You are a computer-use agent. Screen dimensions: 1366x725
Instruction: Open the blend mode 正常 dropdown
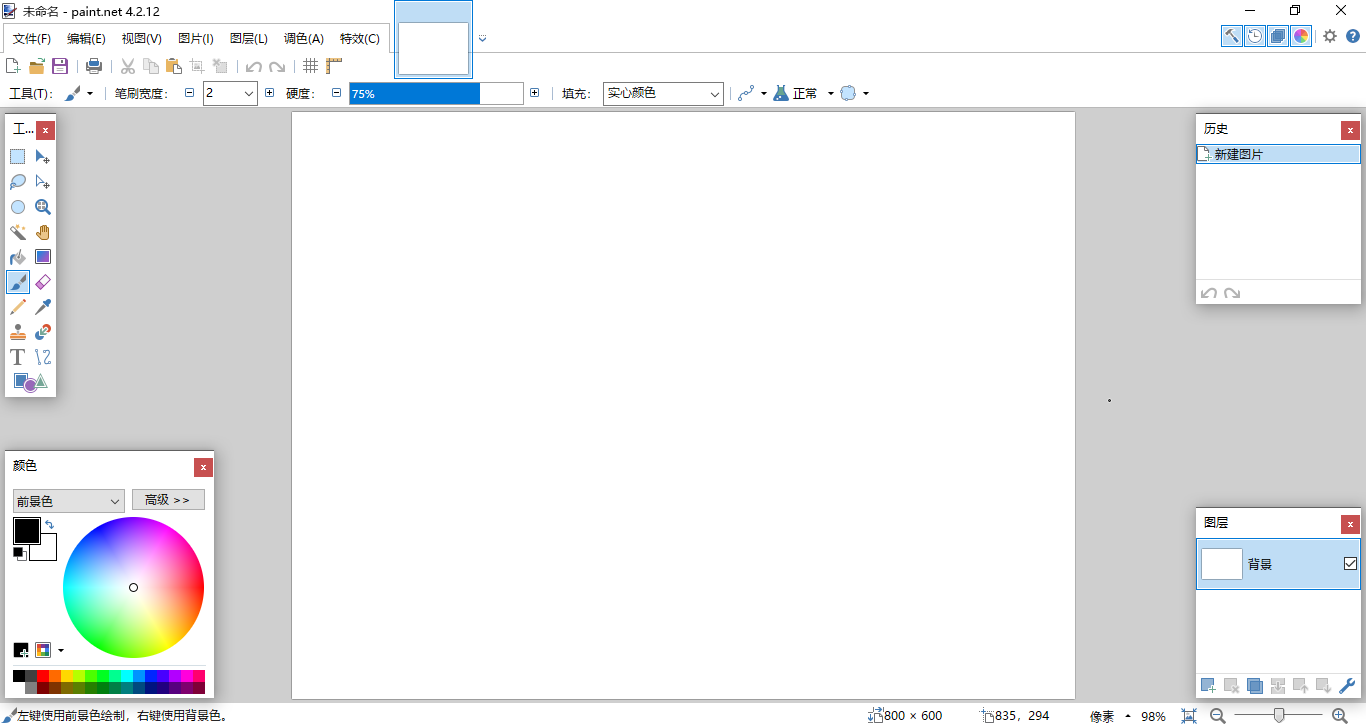[x=804, y=93]
